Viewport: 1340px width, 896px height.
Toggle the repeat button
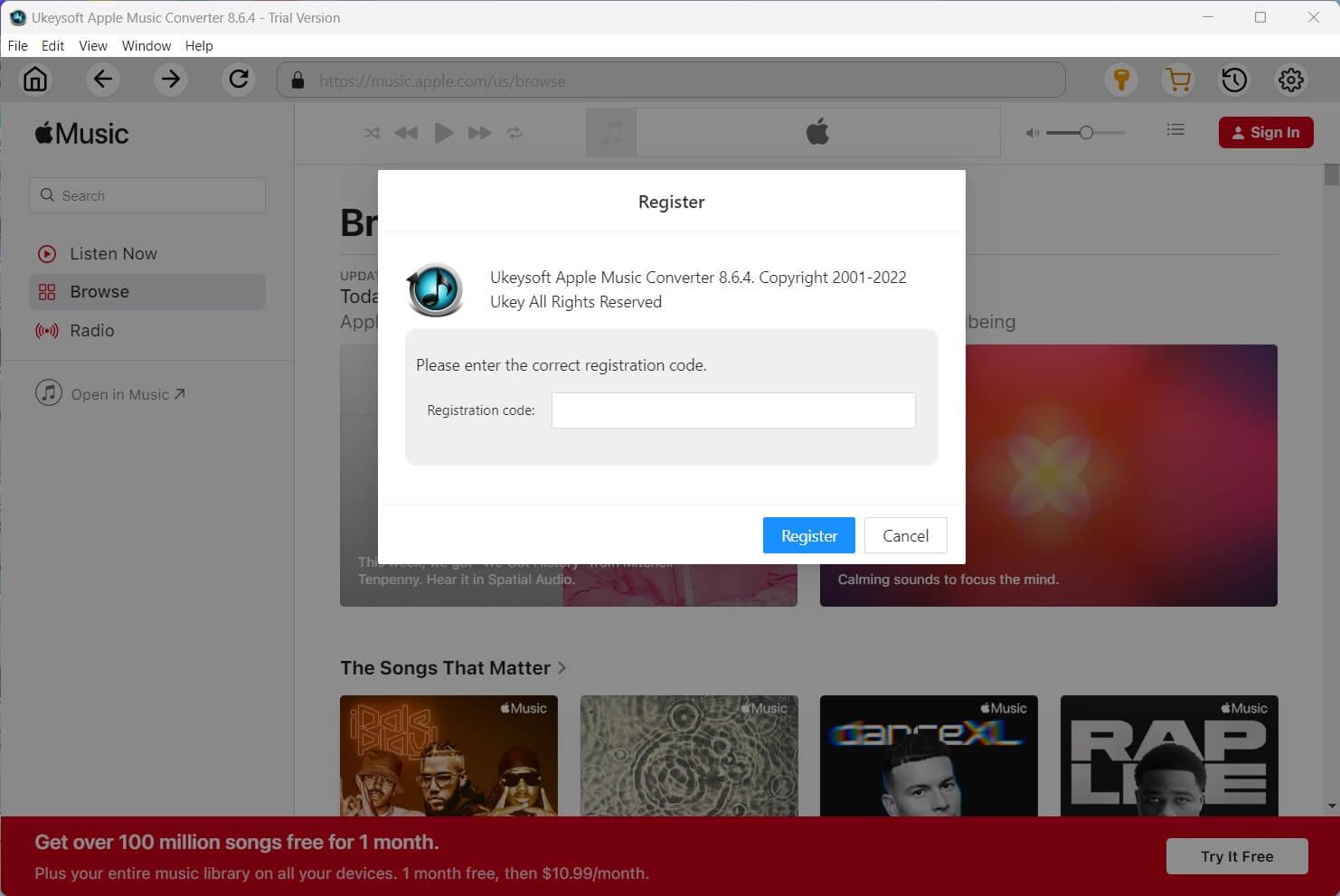(x=514, y=133)
